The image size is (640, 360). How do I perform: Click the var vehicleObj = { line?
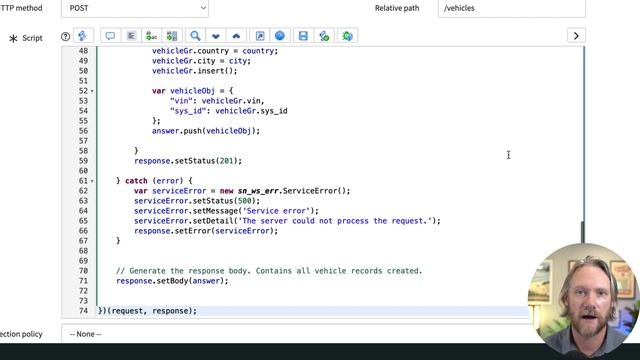[x=192, y=91]
